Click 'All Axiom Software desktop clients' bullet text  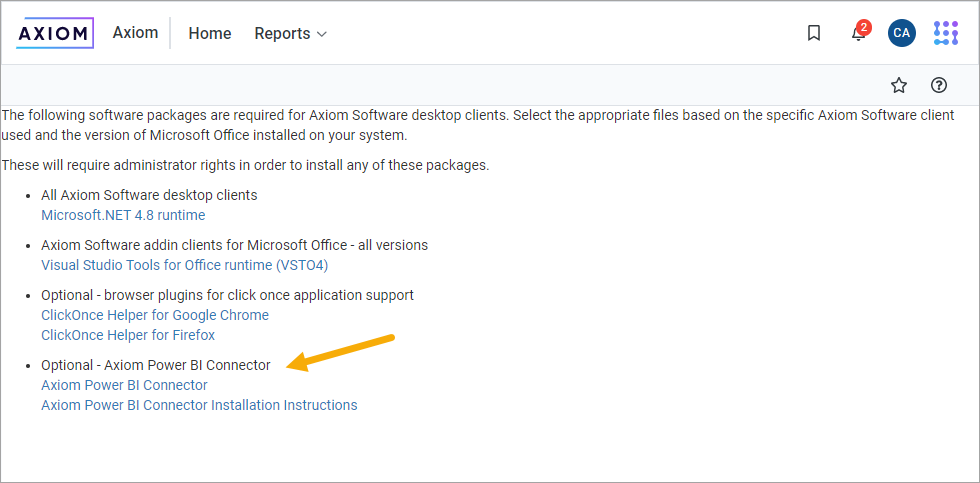pos(149,195)
